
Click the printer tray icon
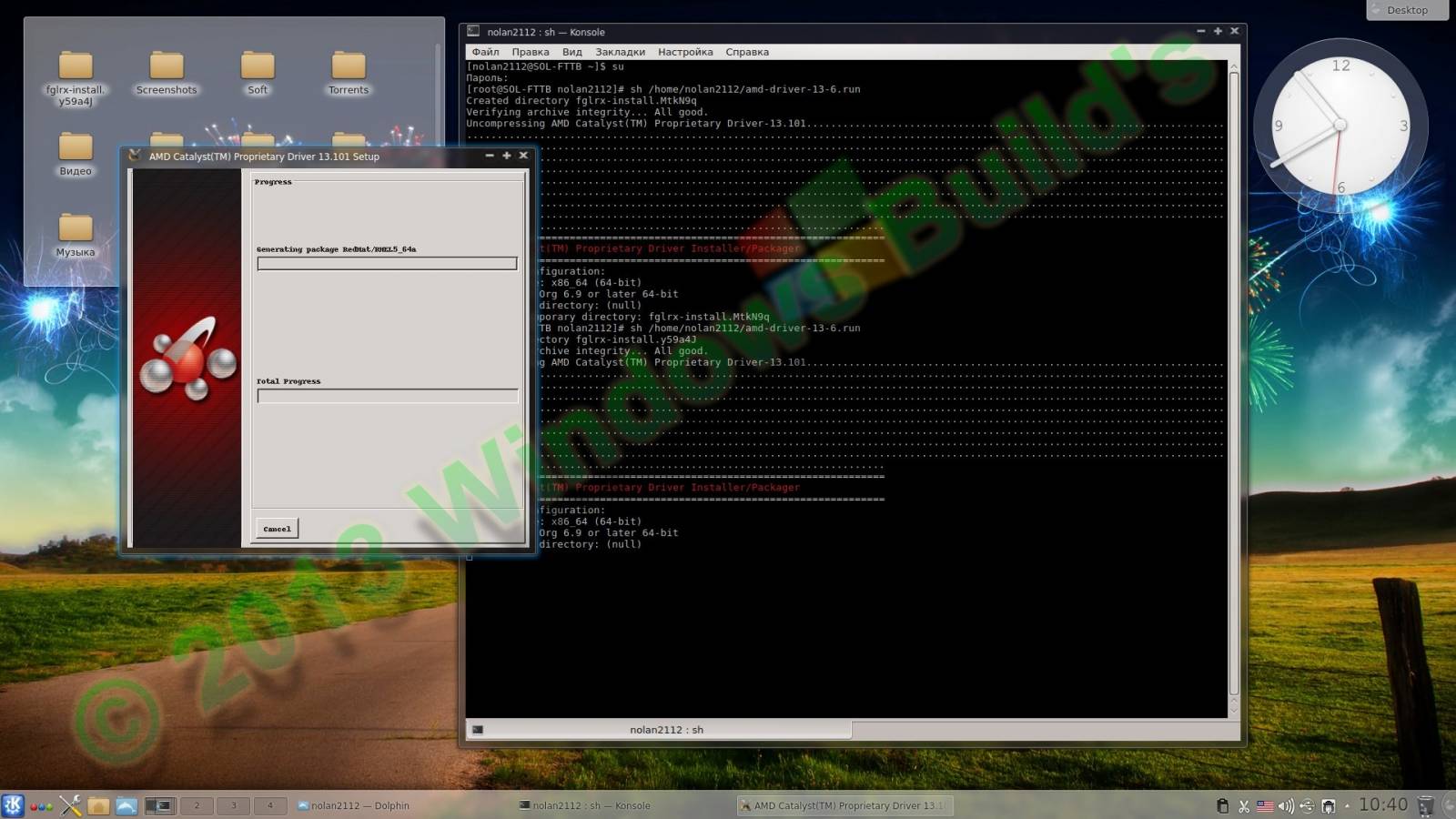[x=1329, y=805]
